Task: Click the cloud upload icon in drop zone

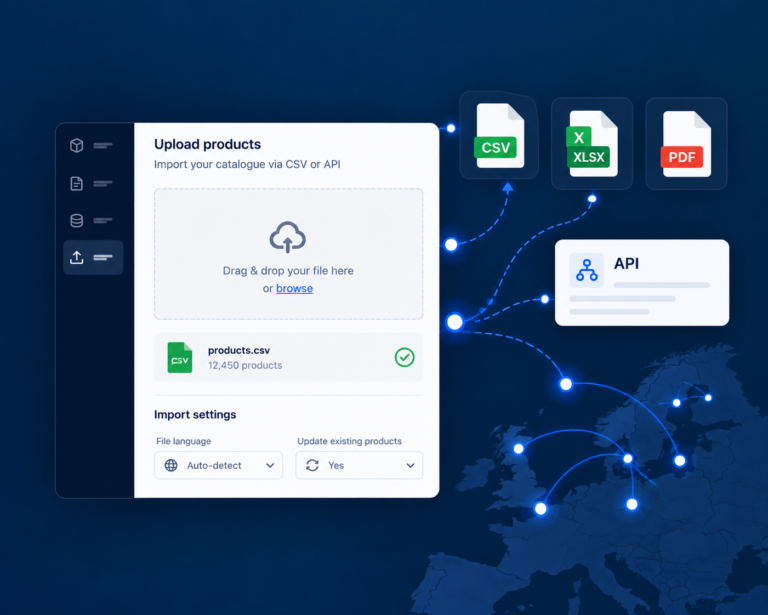Action: [x=288, y=237]
